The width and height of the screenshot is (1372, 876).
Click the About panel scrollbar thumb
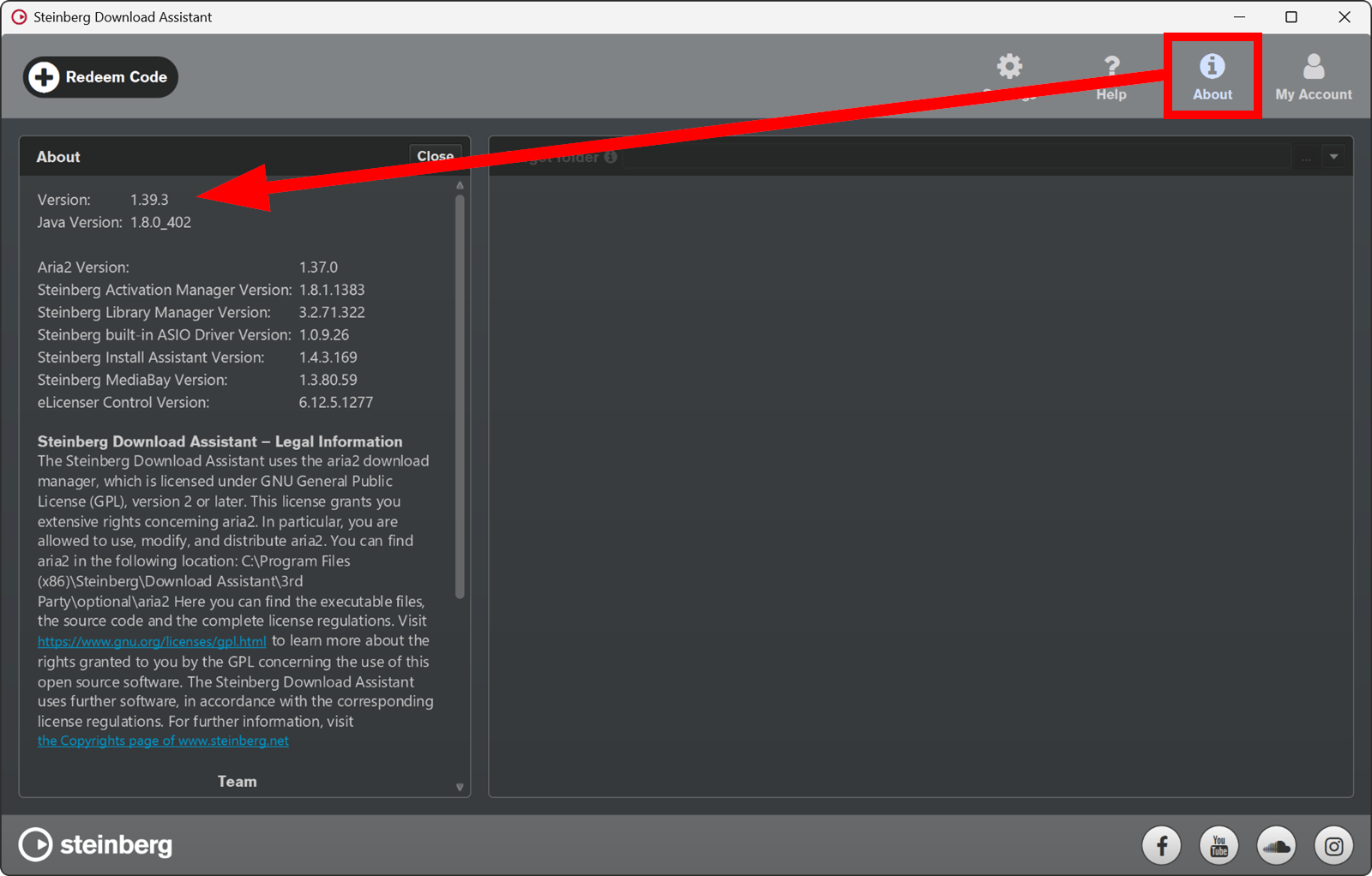pos(460,396)
